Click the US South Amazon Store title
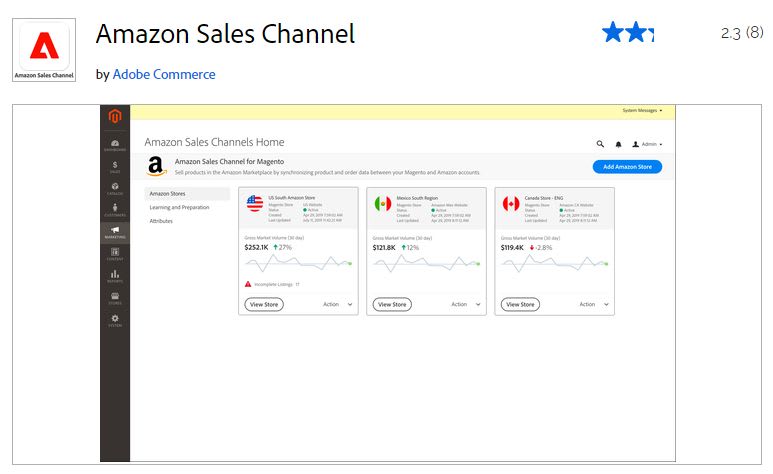 pyautogui.click(x=291, y=198)
